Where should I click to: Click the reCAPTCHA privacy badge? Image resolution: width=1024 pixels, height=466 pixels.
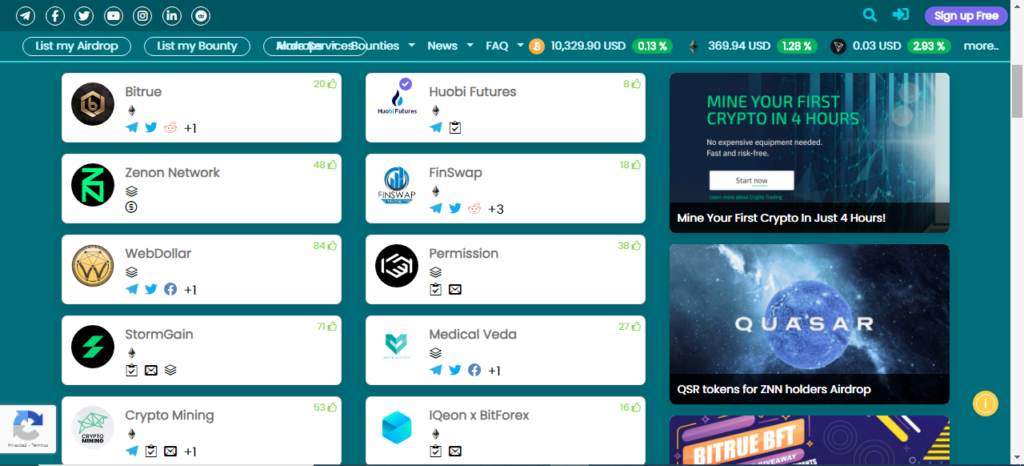click(28, 428)
